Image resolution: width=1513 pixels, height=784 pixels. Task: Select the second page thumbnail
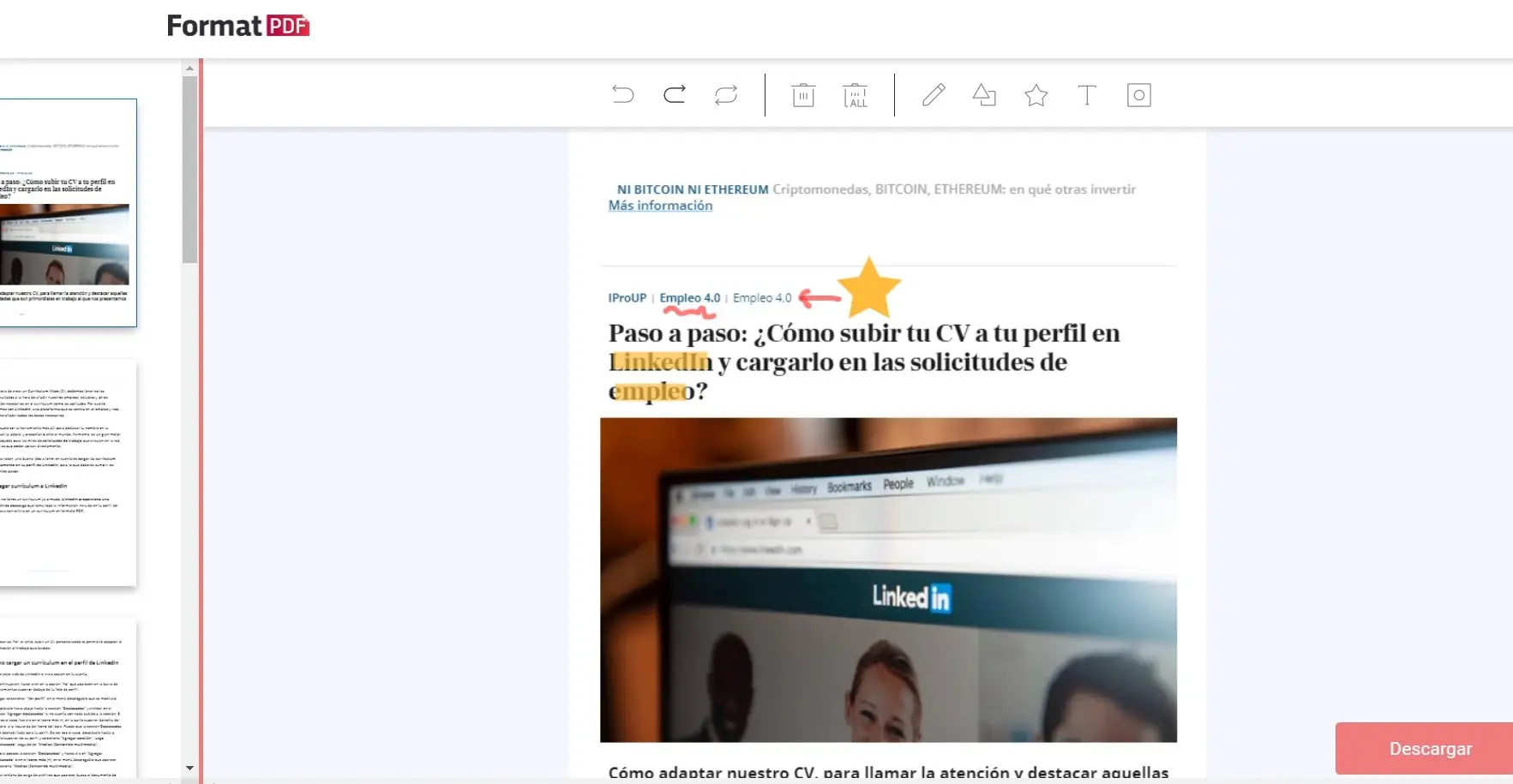pyautogui.click(x=68, y=473)
